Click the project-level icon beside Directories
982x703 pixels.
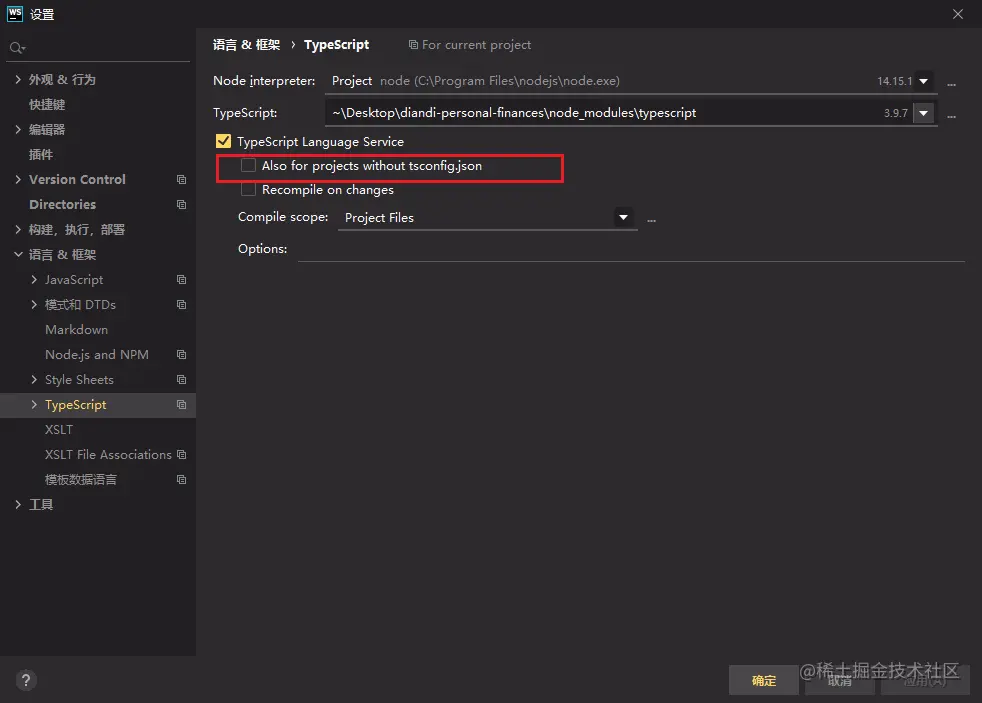pyautogui.click(x=182, y=205)
